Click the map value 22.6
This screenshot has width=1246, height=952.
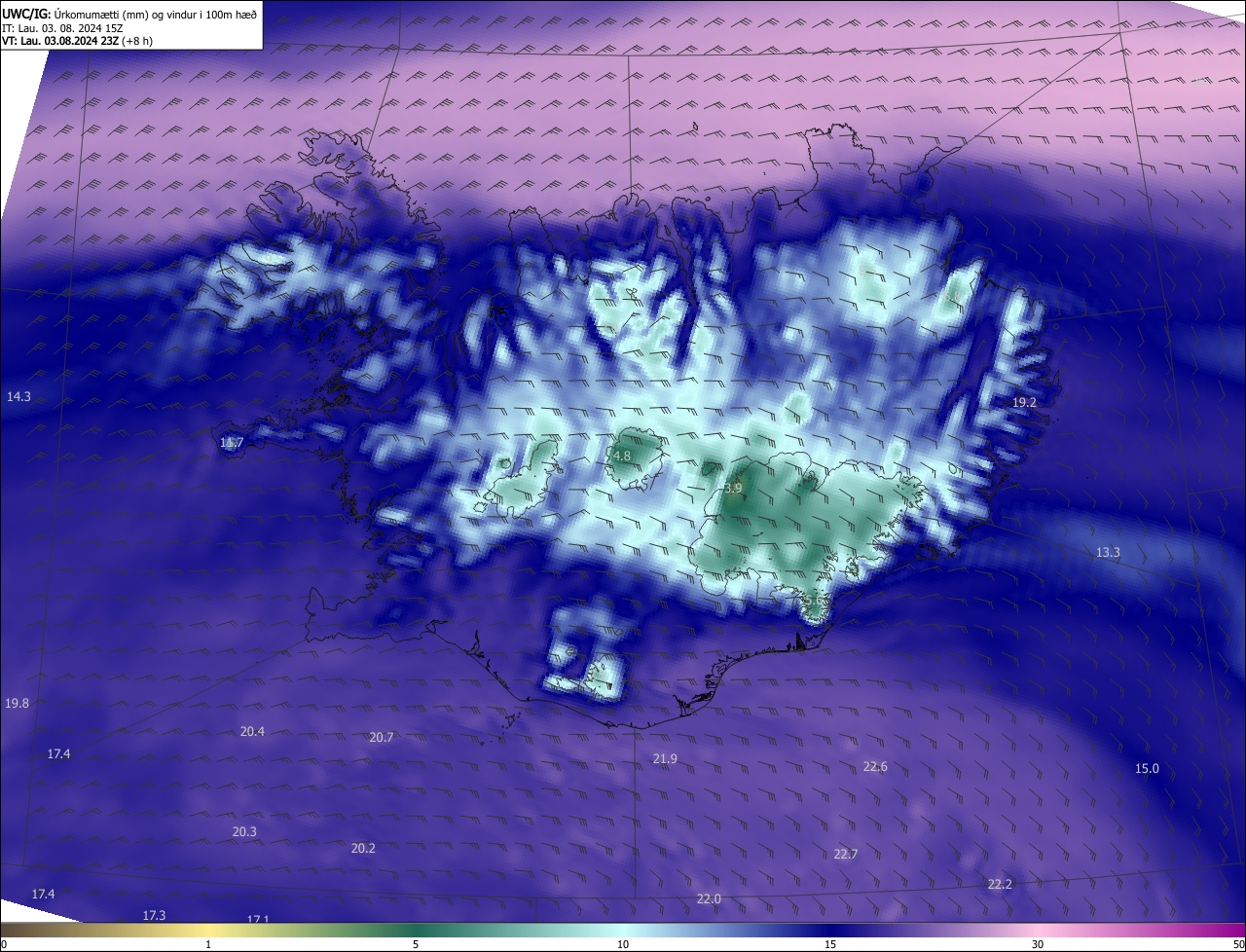point(875,766)
